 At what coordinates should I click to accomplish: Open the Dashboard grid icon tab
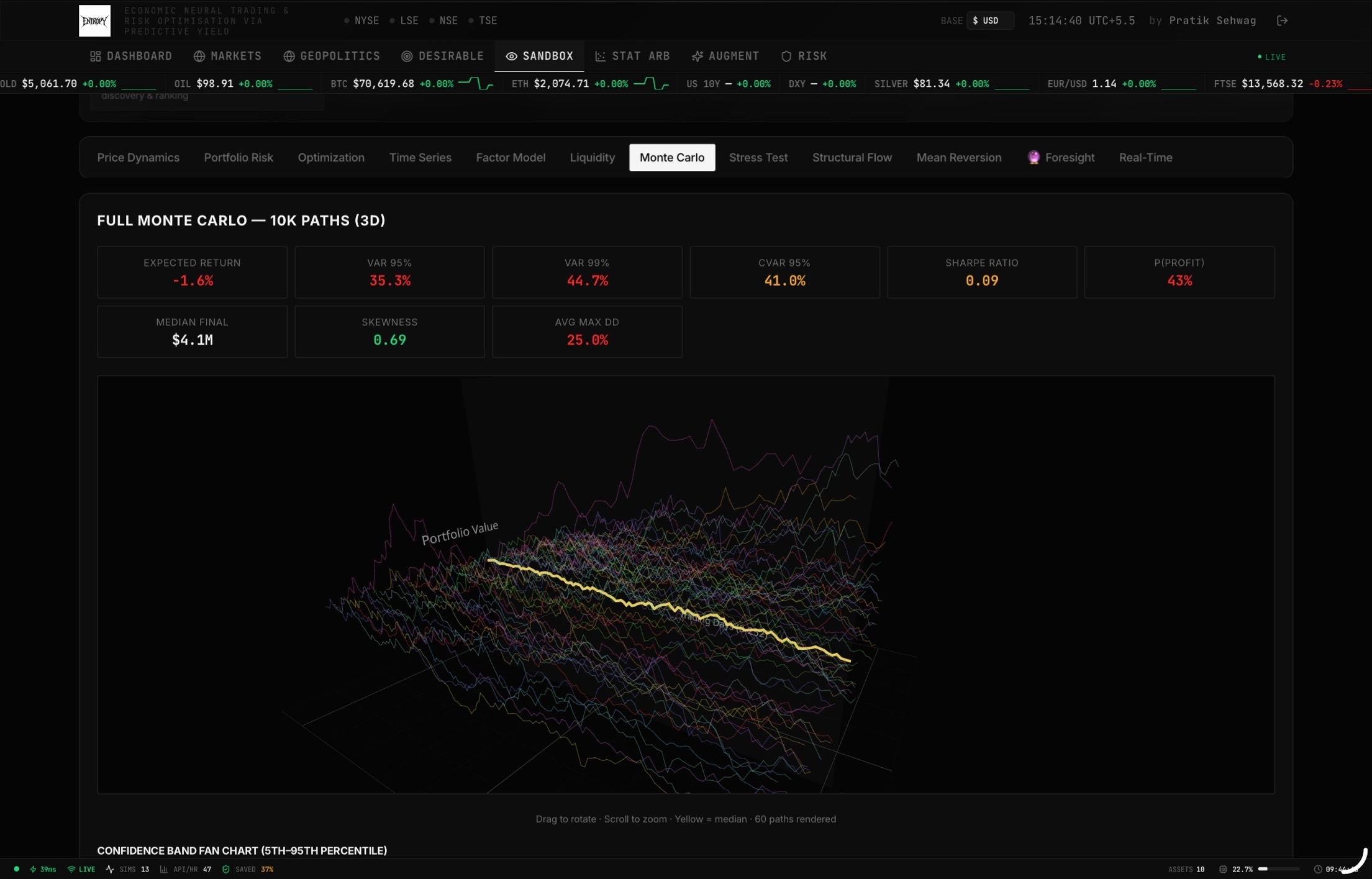pyautogui.click(x=95, y=57)
